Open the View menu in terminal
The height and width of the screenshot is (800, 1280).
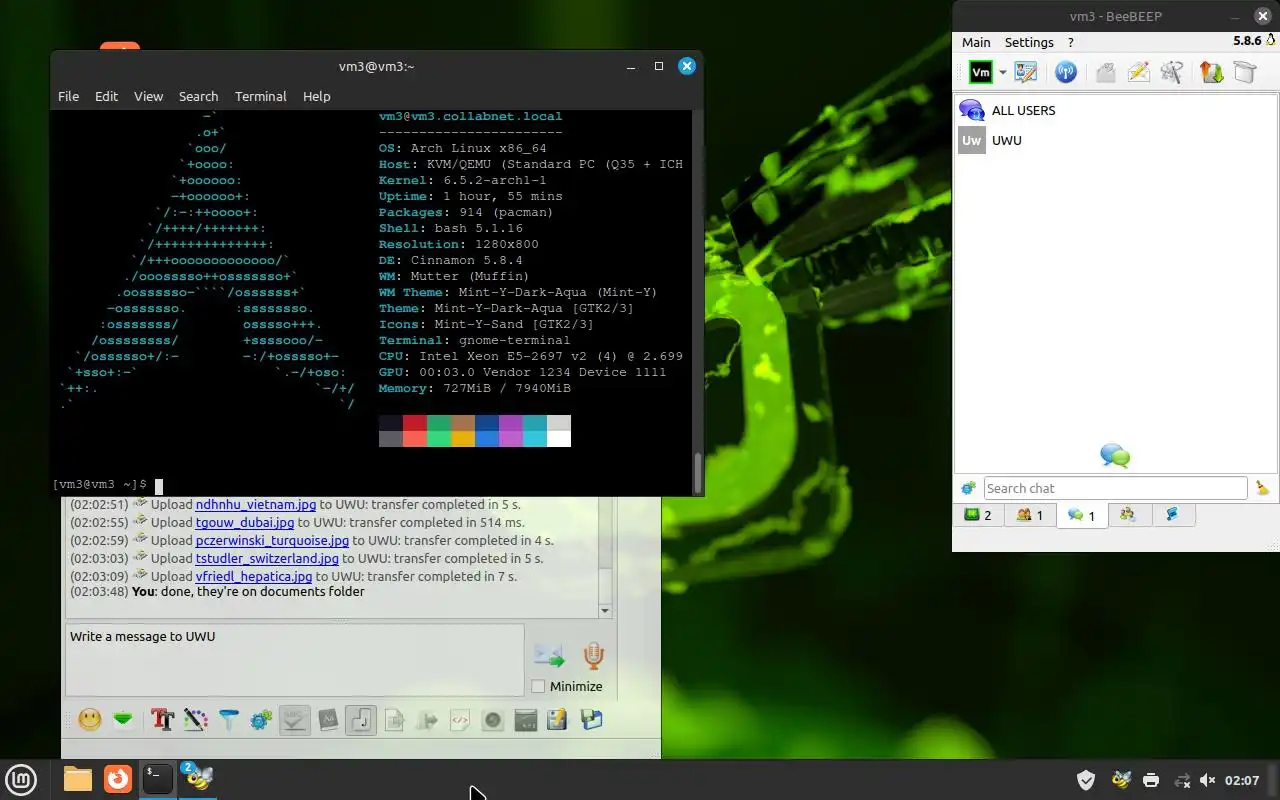pyautogui.click(x=148, y=96)
